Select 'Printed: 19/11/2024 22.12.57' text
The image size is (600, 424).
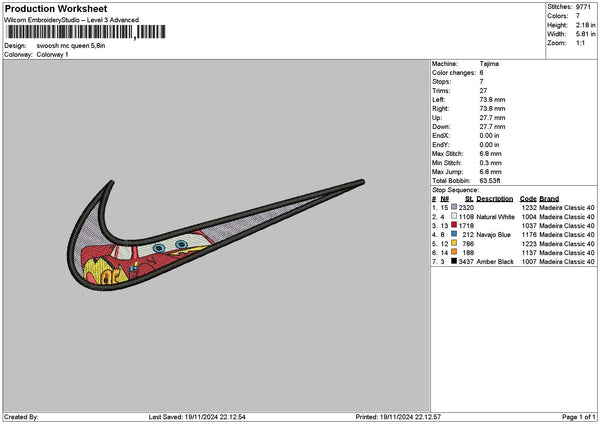click(x=398, y=417)
